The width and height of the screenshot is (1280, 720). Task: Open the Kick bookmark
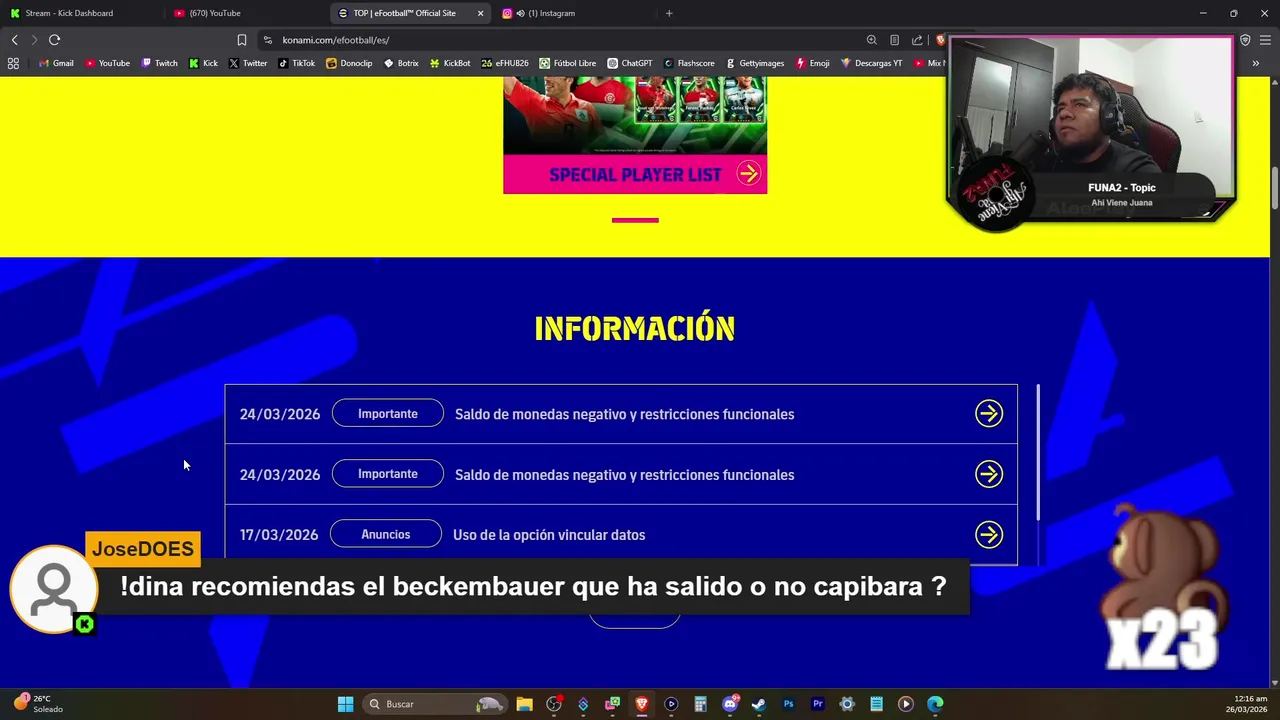pos(203,63)
